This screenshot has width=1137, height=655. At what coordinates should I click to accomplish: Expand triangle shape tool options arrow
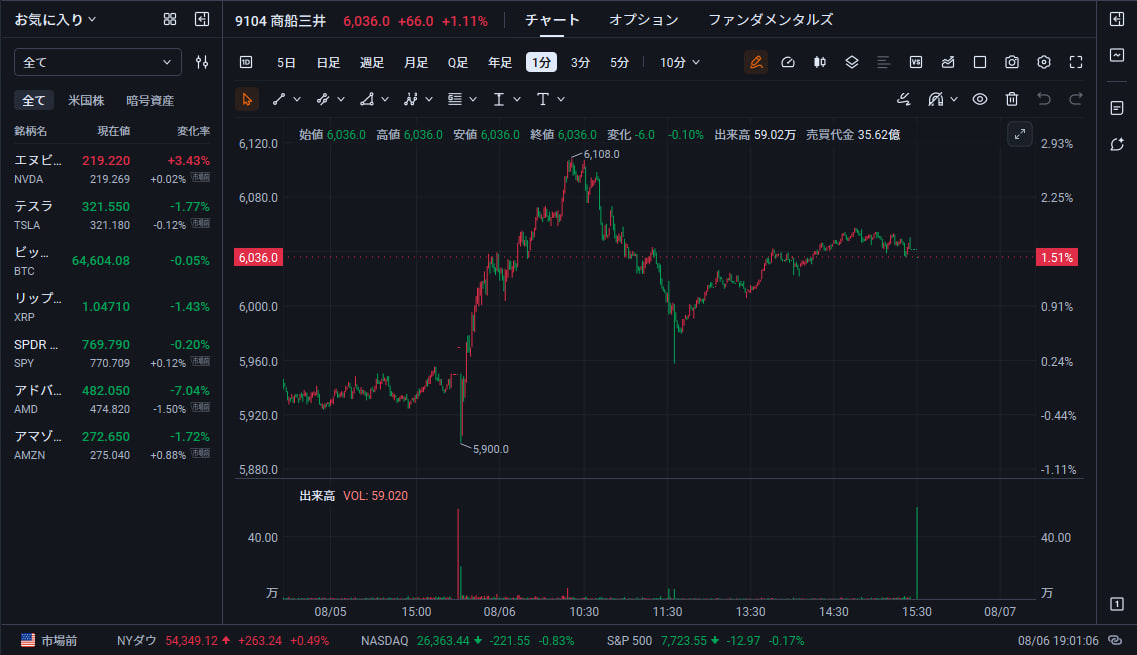coord(385,99)
